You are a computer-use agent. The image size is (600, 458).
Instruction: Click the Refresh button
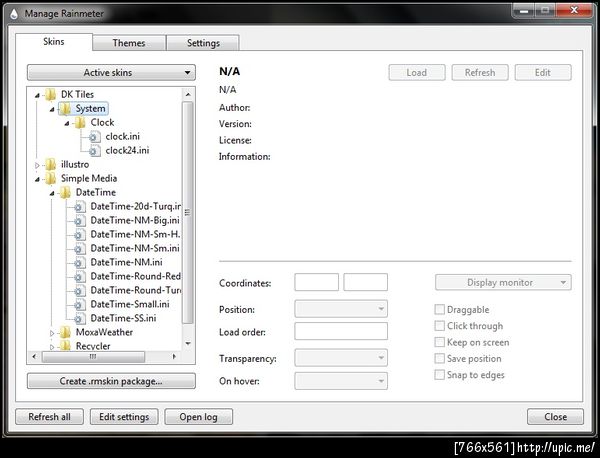480,73
